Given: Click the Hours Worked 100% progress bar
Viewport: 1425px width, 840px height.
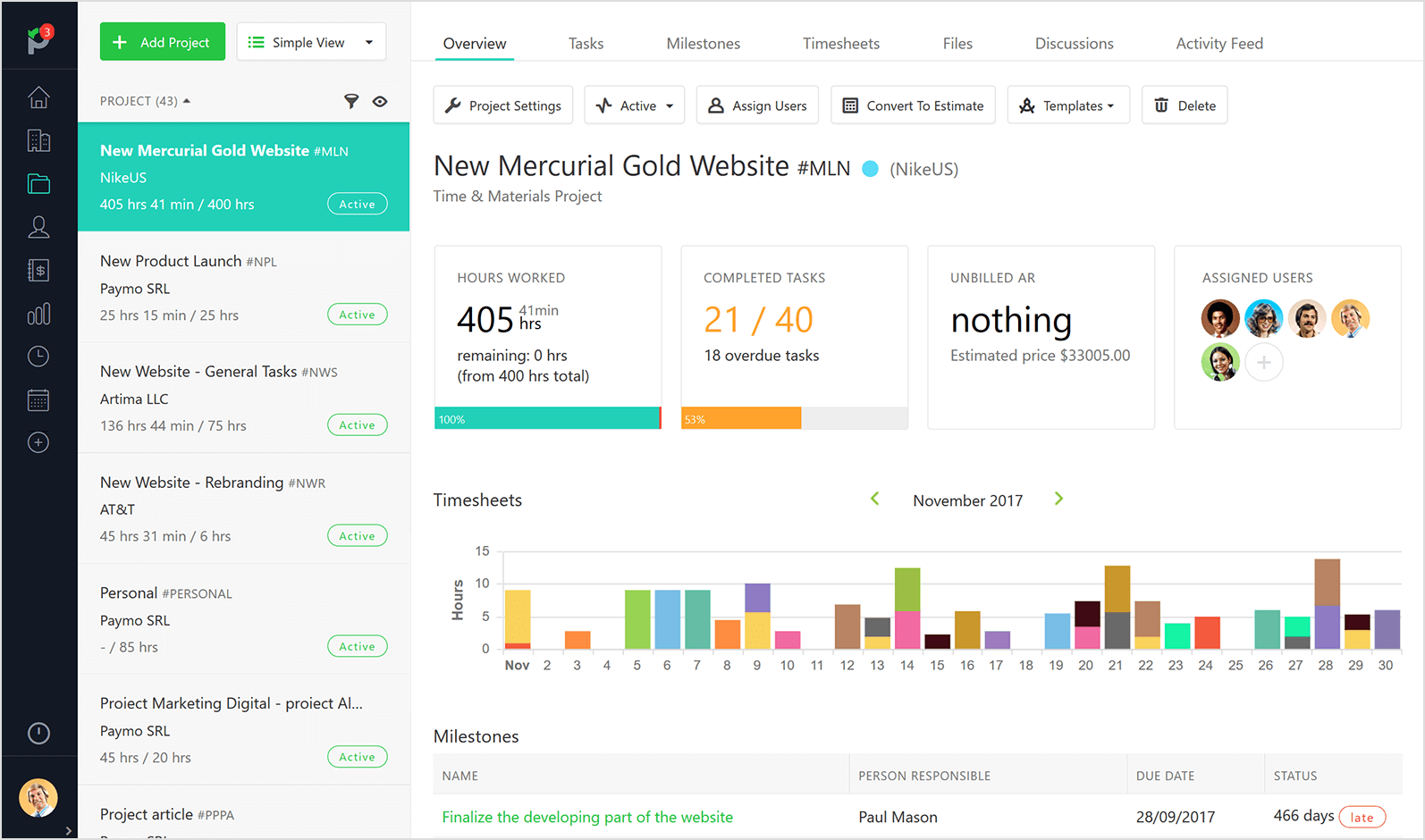Looking at the screenshot, I should coord(547,418).
